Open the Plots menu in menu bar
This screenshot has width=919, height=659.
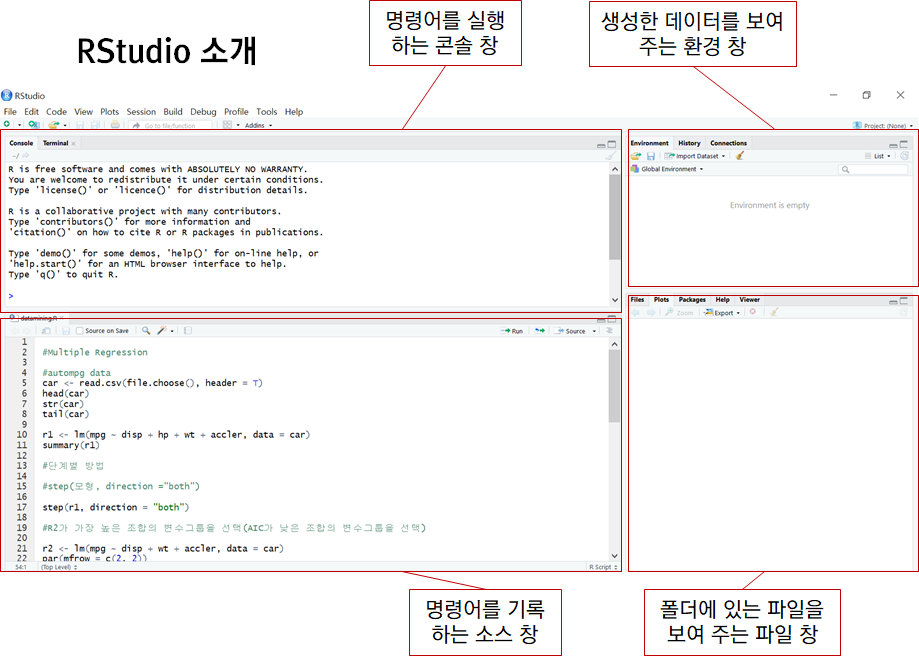[109, 111]
